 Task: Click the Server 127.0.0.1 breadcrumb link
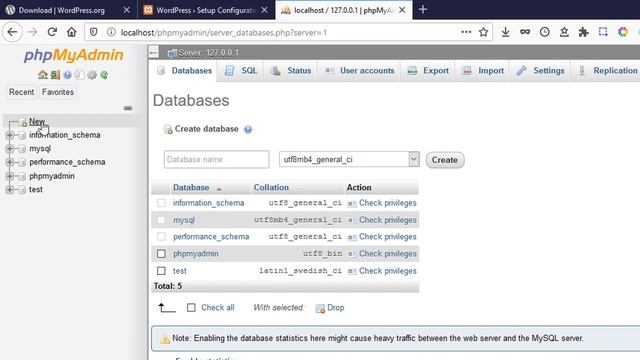pyautogui.click(x=208, y=53)
